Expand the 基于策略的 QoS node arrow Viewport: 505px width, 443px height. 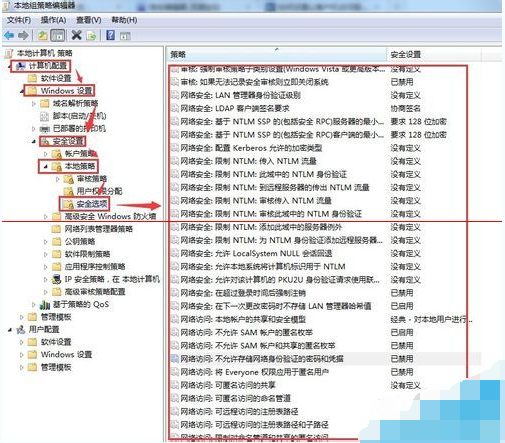[x=34, y=304]
